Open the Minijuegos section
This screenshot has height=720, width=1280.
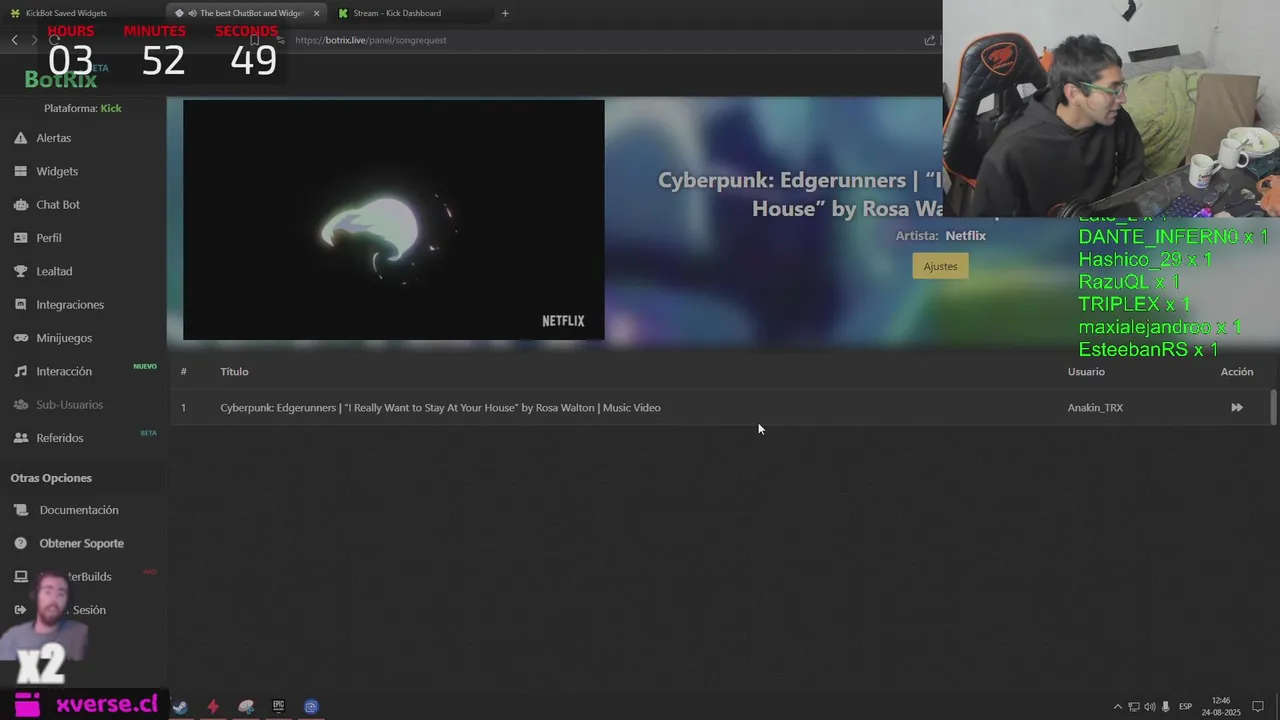[x=64, y=338]
